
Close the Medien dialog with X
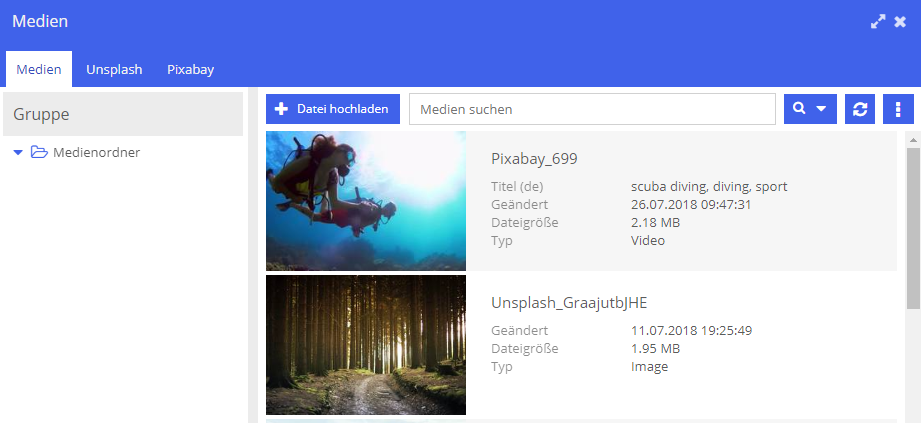coord(900,22)
